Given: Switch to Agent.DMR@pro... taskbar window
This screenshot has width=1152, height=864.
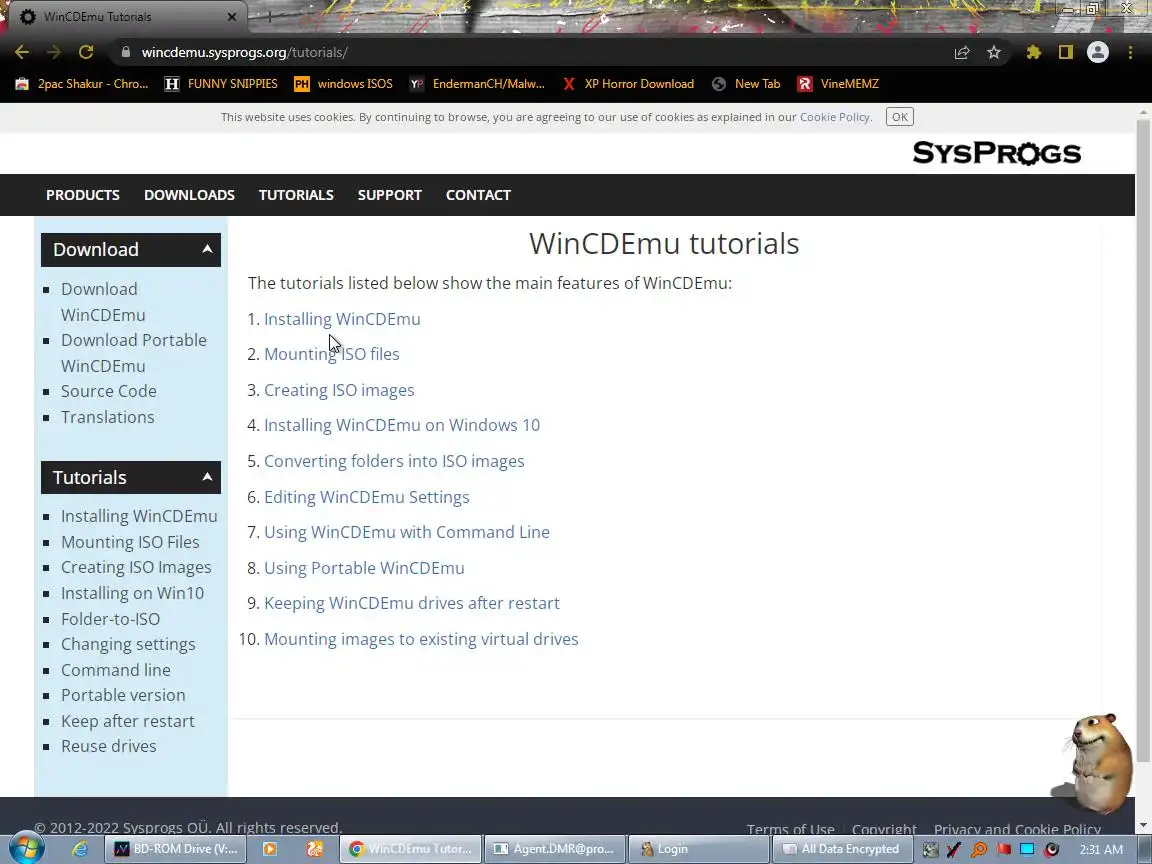Looking at the screenshot, I should tap(555, 849).
